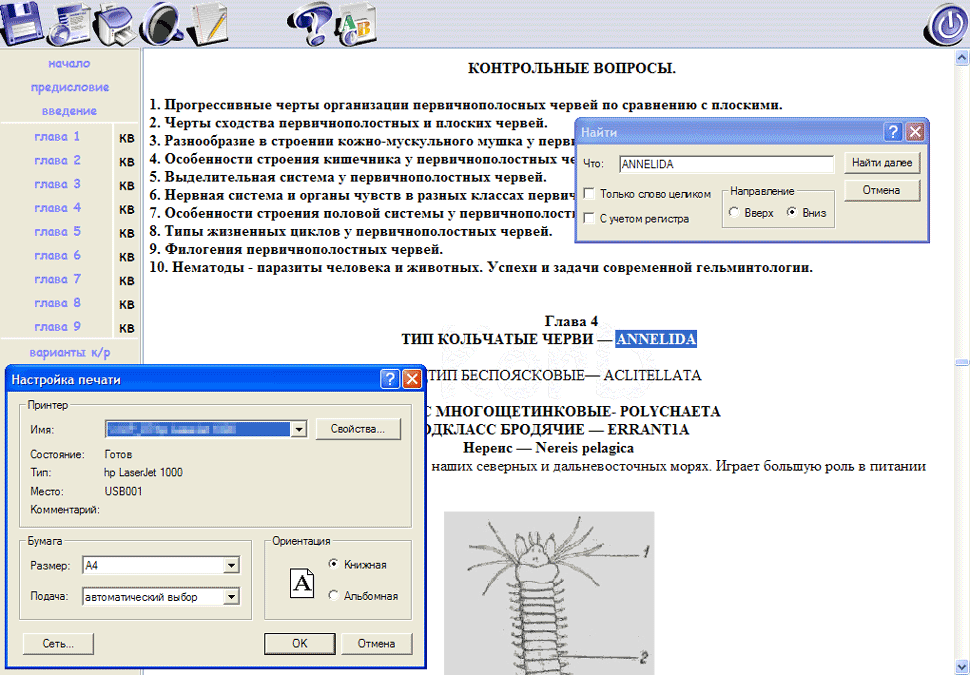Viewport: 970px width, 675px height.
Task: Click КОНТРОЛЬНЫЕ ВОПРОСЫ heading
Action: 572,68
